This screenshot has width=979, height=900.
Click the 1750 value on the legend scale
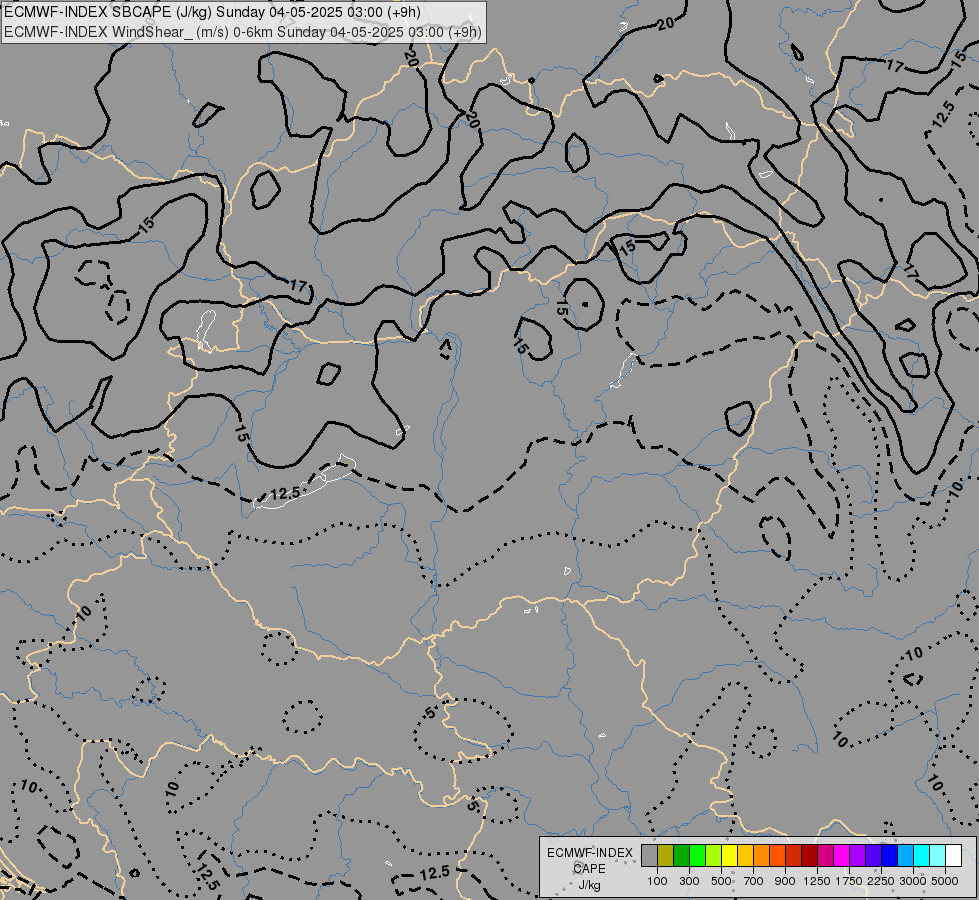[849, 881]
